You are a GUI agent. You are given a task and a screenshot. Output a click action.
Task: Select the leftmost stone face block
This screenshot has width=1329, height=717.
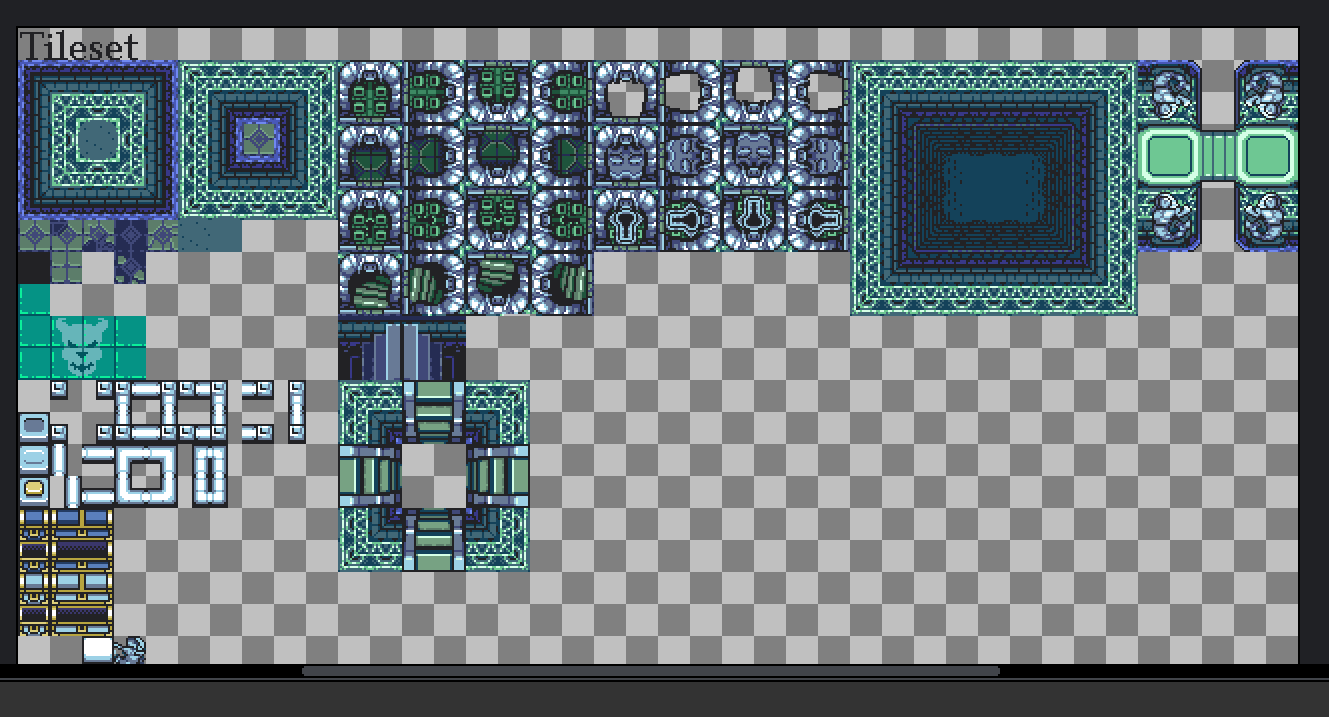(x=626, y=157)
